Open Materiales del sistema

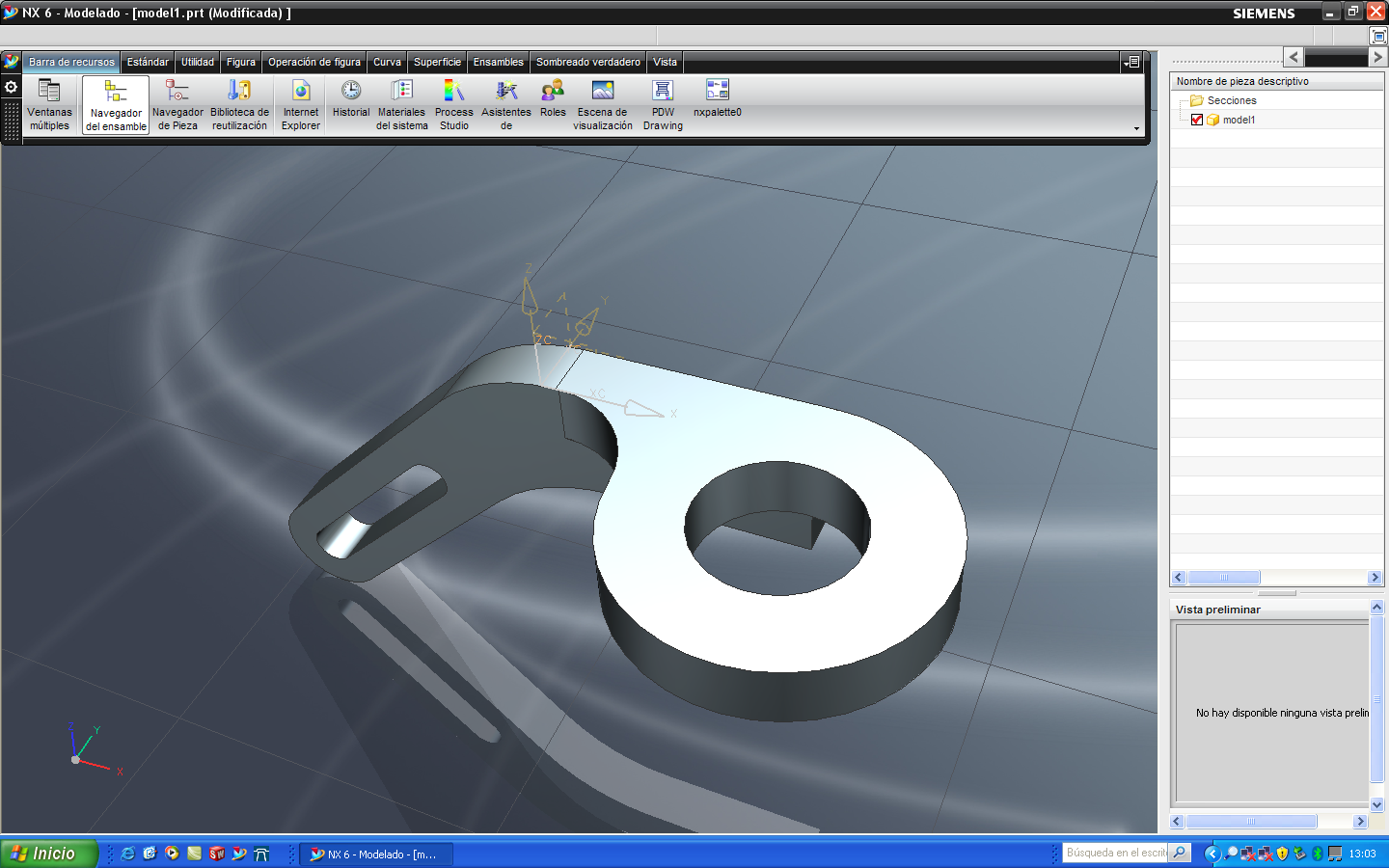pos(401,104)
